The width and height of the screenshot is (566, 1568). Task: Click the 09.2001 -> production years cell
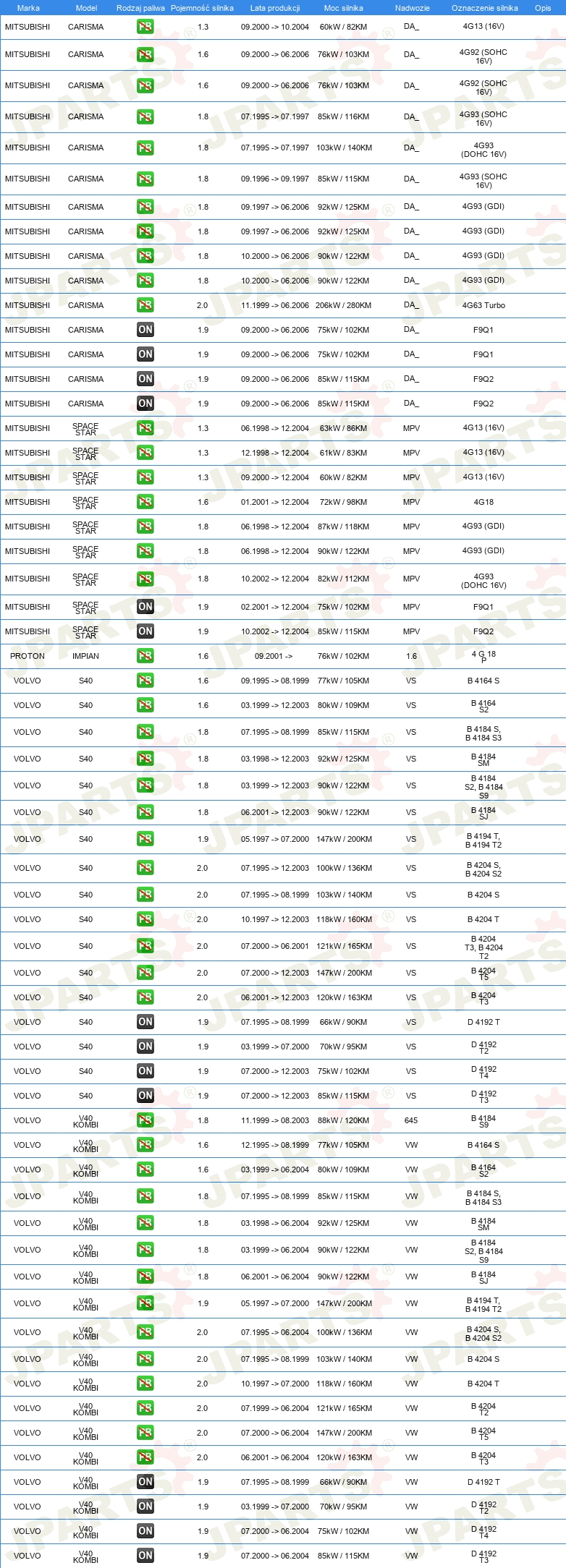coord(274,657)
